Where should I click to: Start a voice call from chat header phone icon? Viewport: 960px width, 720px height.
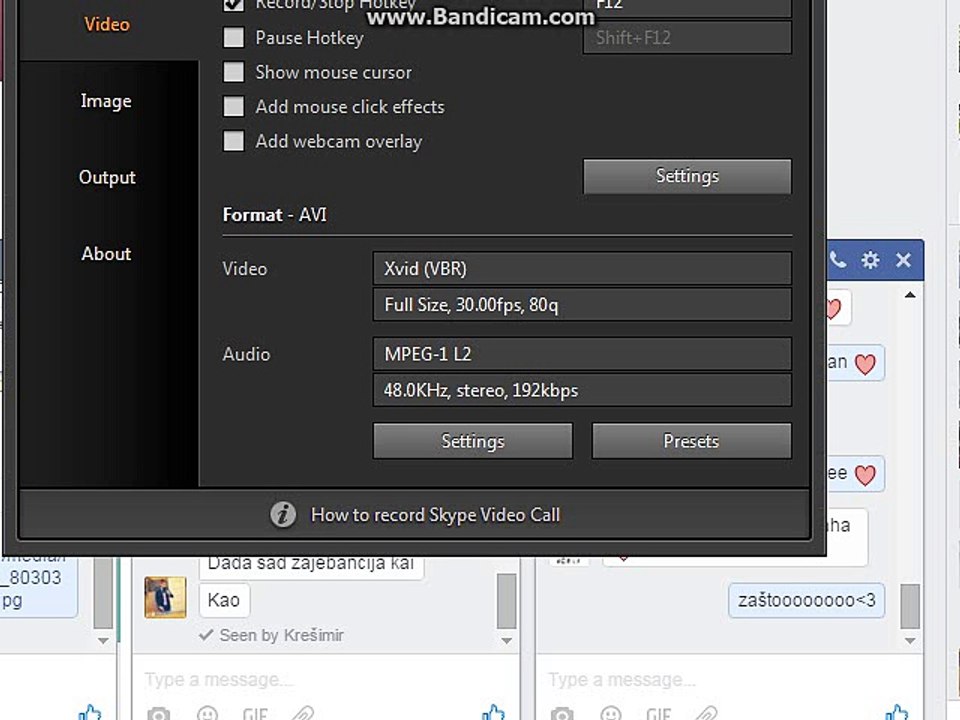point(838,260)
